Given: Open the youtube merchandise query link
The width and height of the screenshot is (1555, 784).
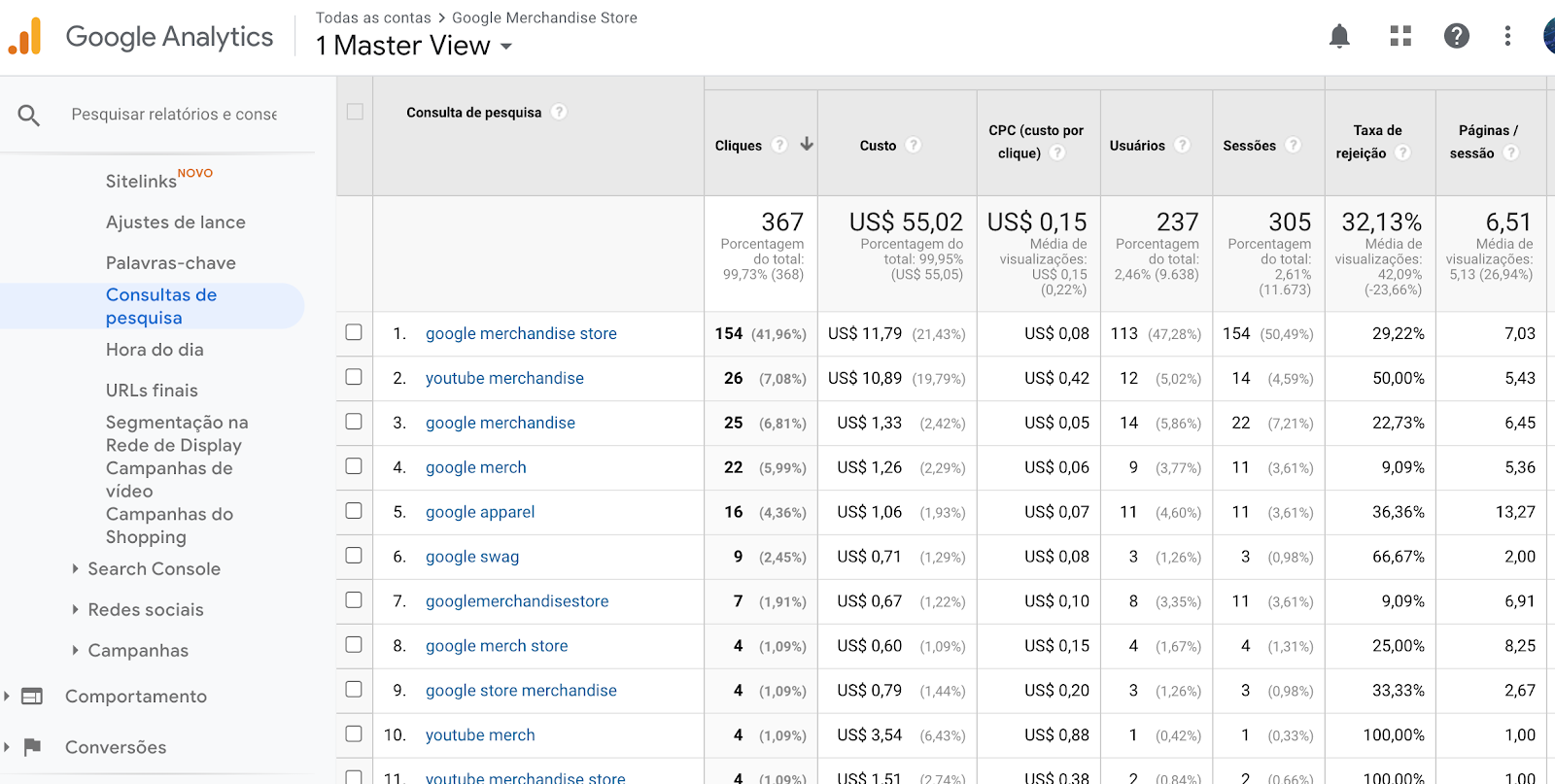Looking at the screenshot, I should 504,378.
